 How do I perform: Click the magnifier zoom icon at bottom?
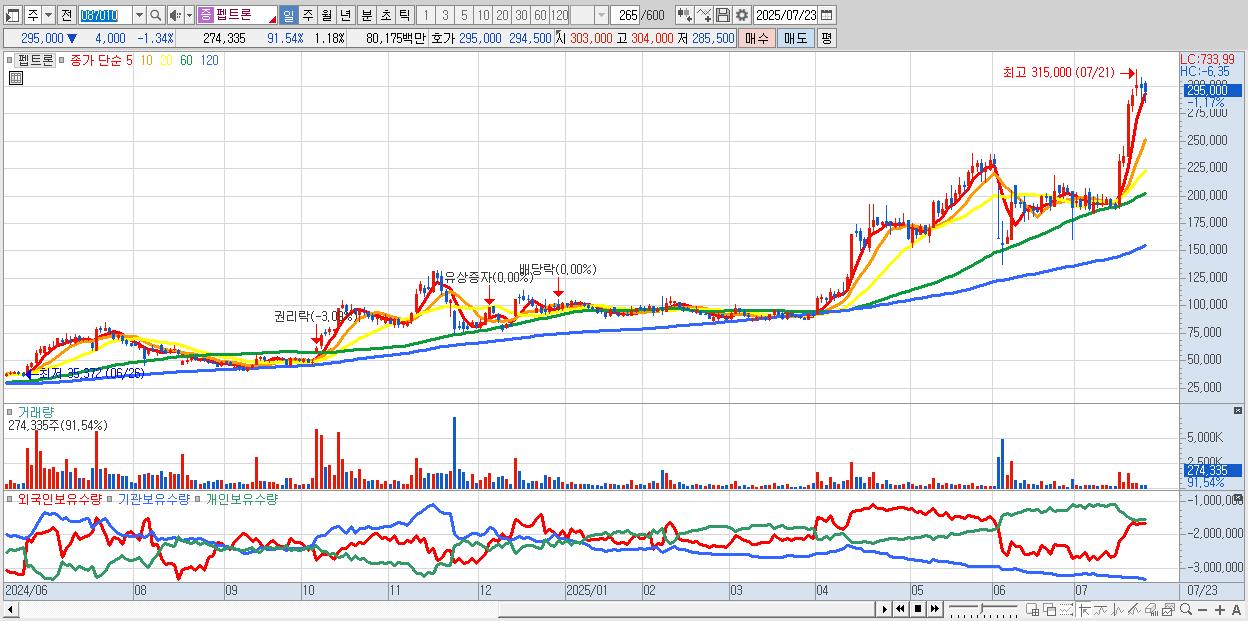point(1185,609)
